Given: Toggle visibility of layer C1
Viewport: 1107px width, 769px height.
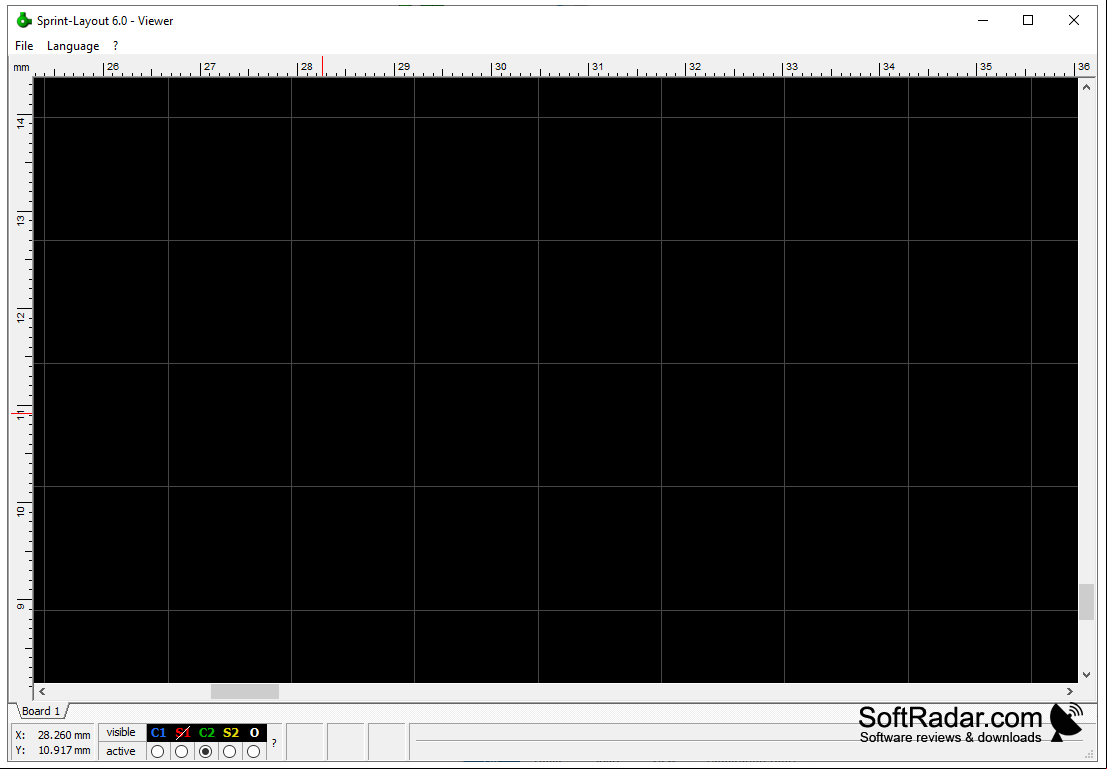Looking at the screenshot, I should [x=158, y=733].
